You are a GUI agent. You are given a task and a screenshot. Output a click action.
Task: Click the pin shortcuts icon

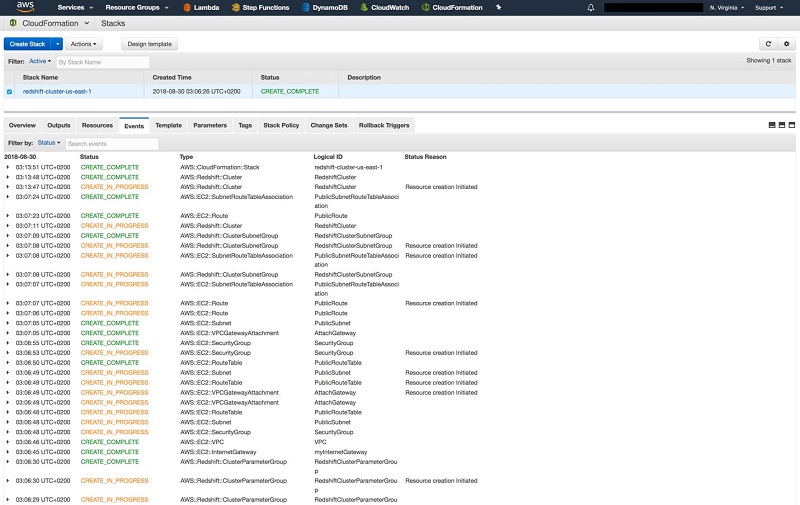pyautogui.click(x=498, y=8)
